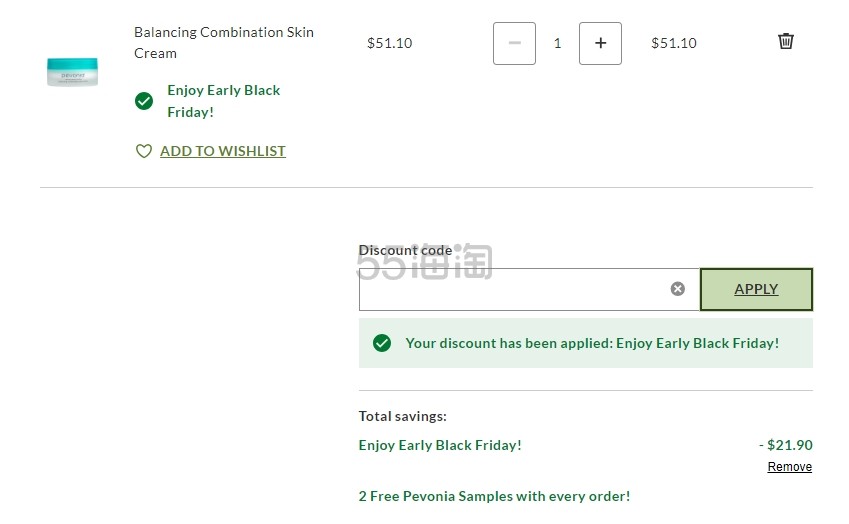Focus the Discount code input field
The height and width of the screenshot is (524, 849).
510,289
